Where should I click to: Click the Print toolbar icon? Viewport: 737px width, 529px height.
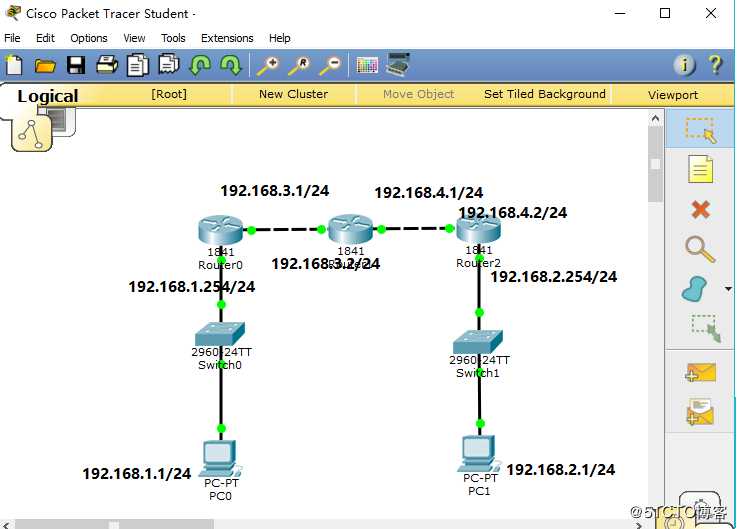coord(107,65)
